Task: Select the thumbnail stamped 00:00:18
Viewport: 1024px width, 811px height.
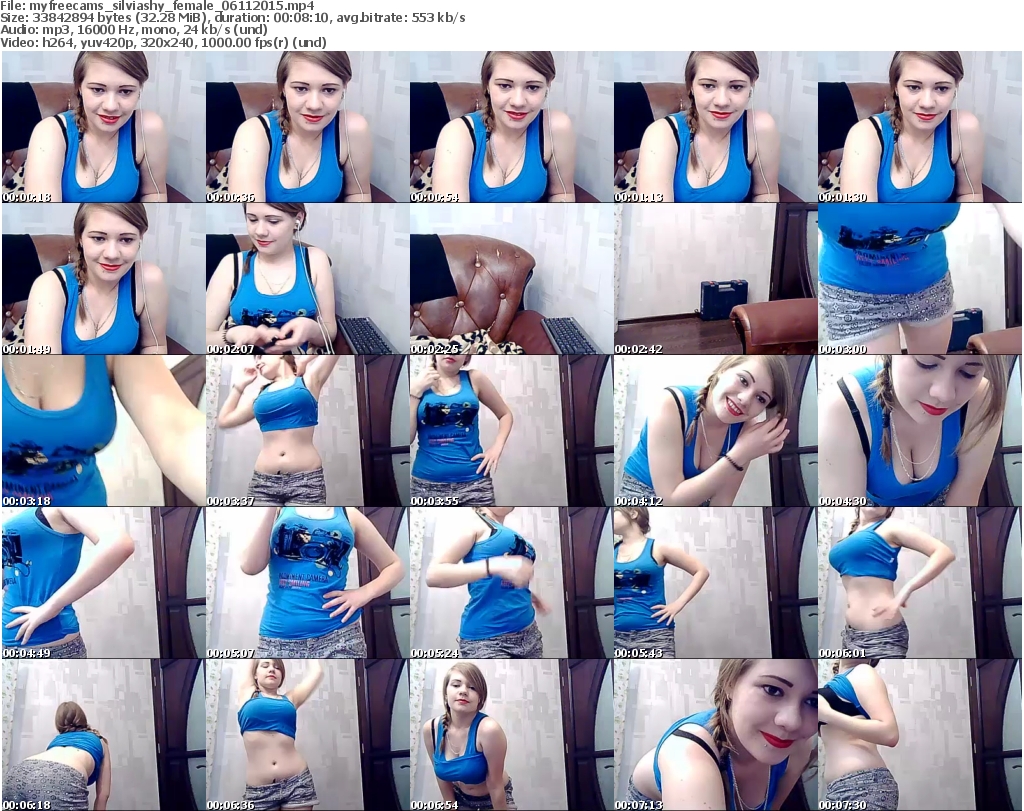Action: (x=103, y=127)
